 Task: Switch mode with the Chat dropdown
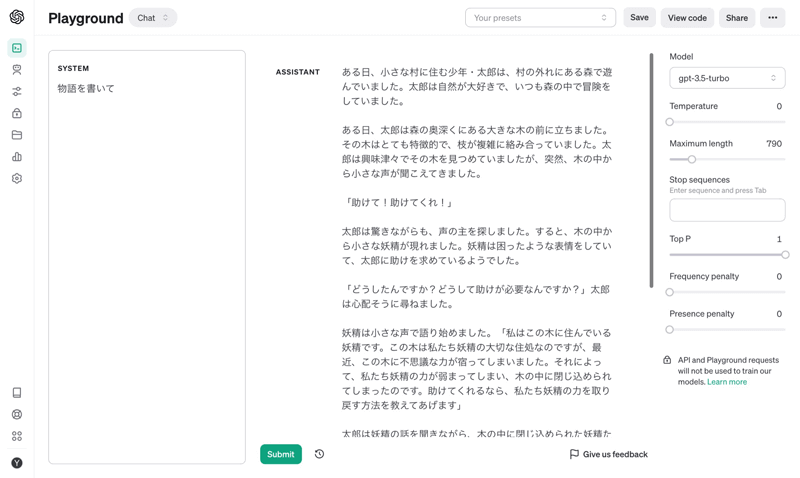(153, 18)
